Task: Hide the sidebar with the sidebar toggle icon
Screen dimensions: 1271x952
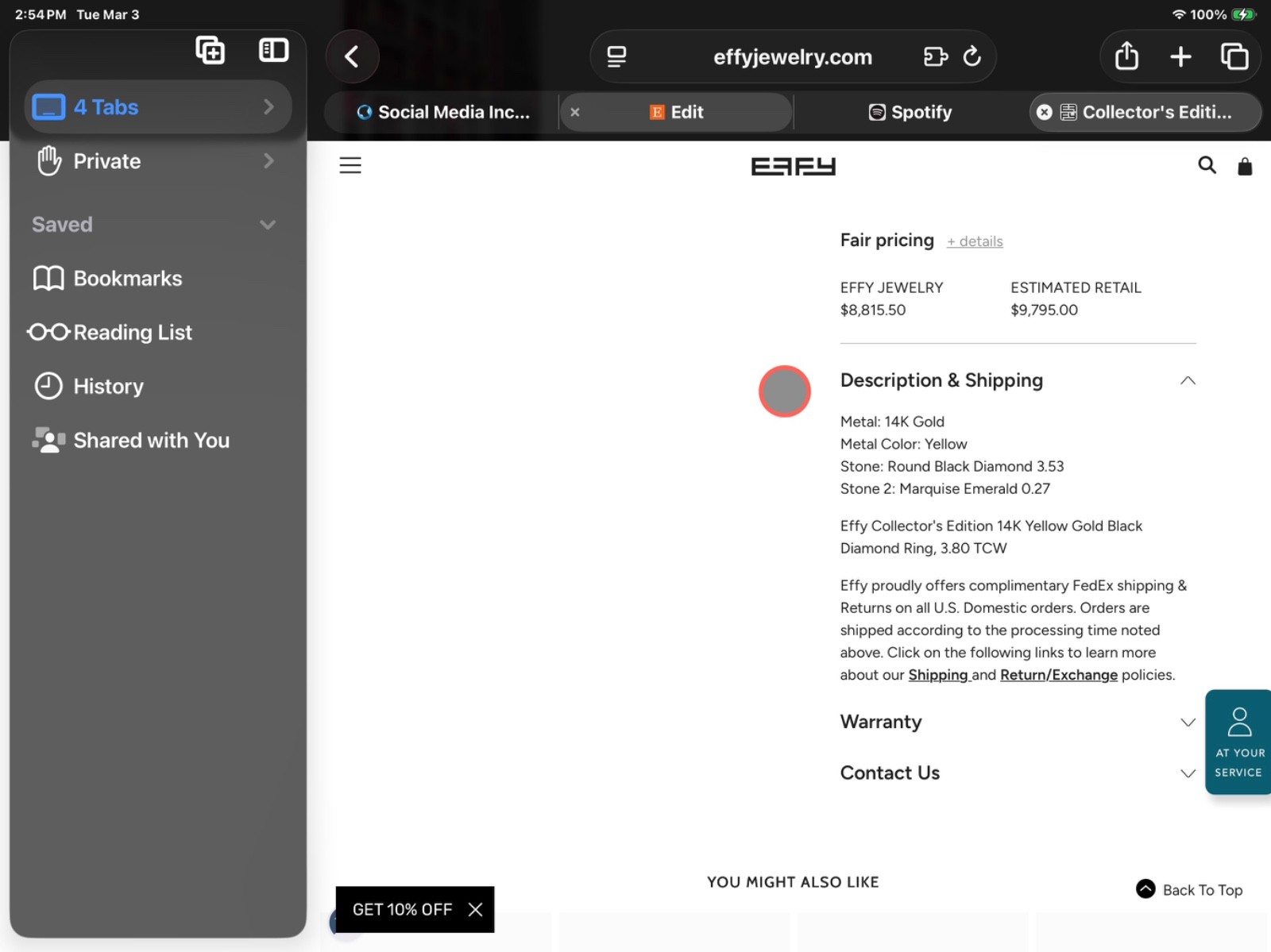Action: [273, 51]
